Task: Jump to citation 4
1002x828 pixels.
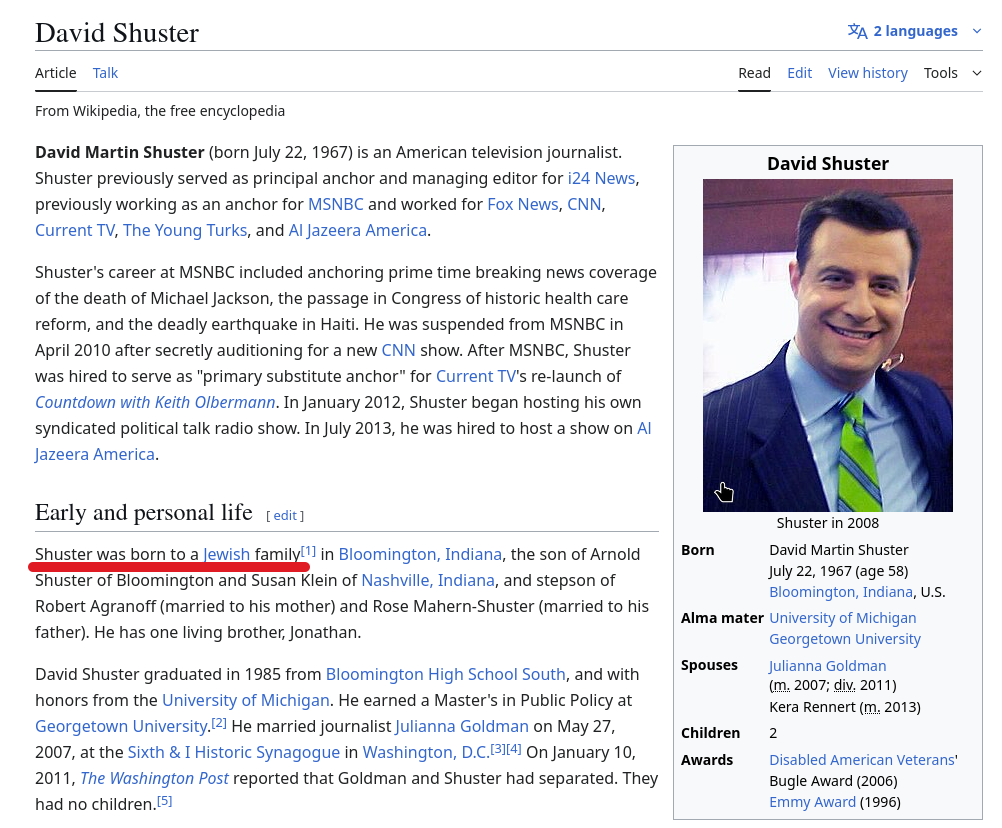Action: (514, 749)
